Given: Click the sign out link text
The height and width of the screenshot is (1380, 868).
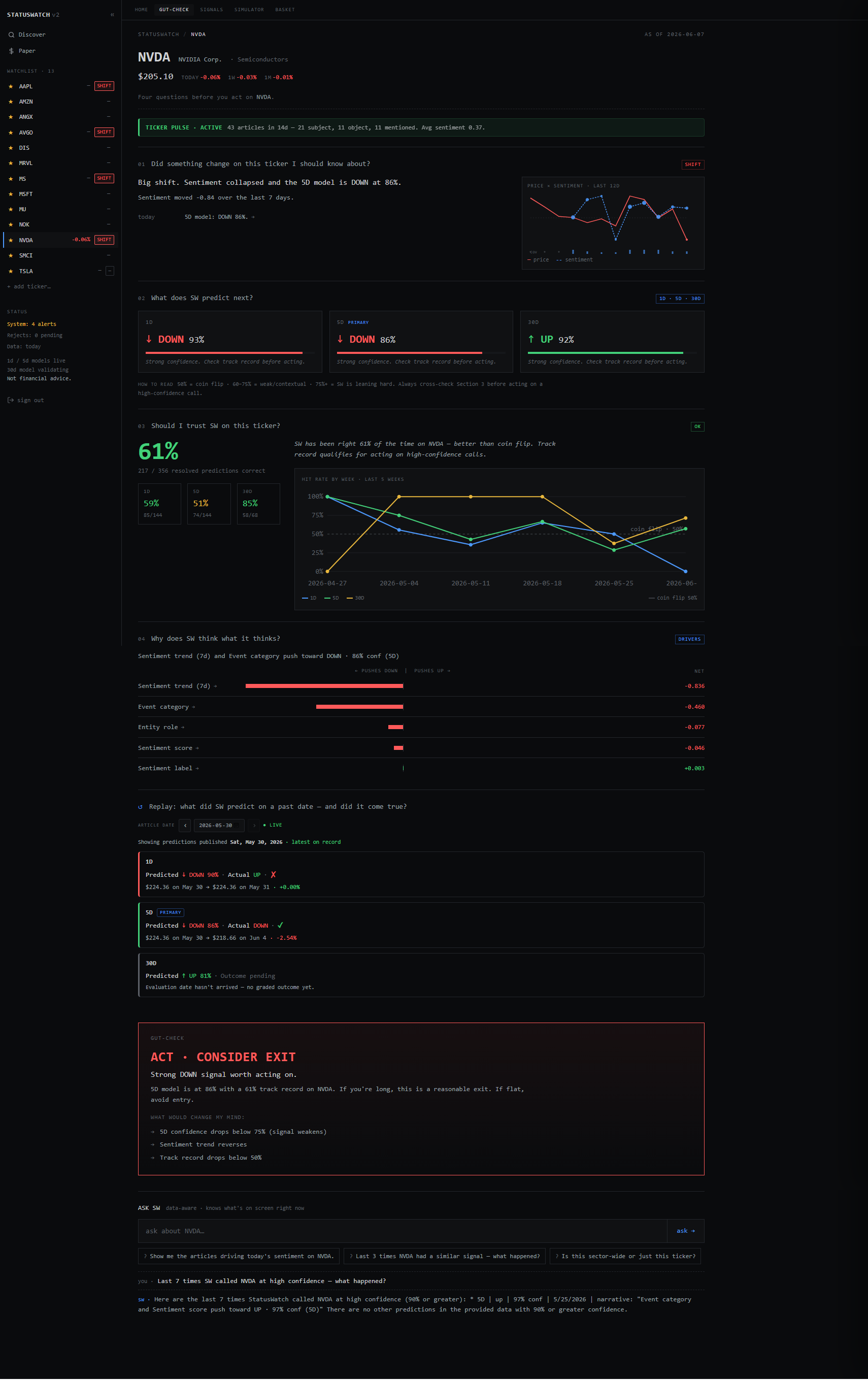Looking at the screenshot, I should point(30,401).
